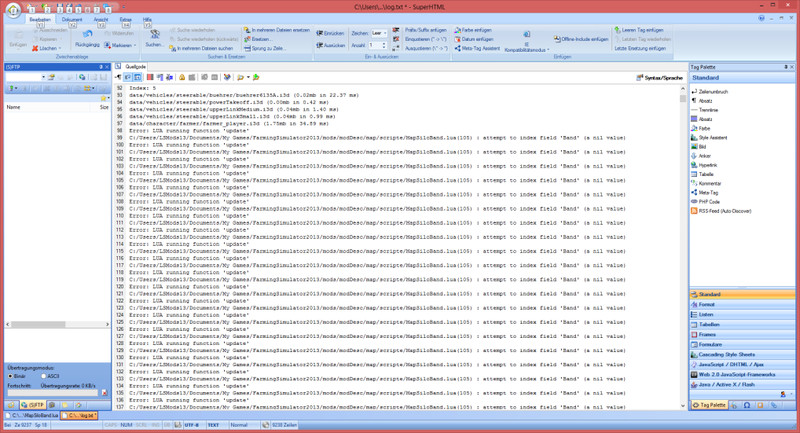Select the Quellcode editor tab
The width and height of the screenshot is (800, 433).
point(132,67)
